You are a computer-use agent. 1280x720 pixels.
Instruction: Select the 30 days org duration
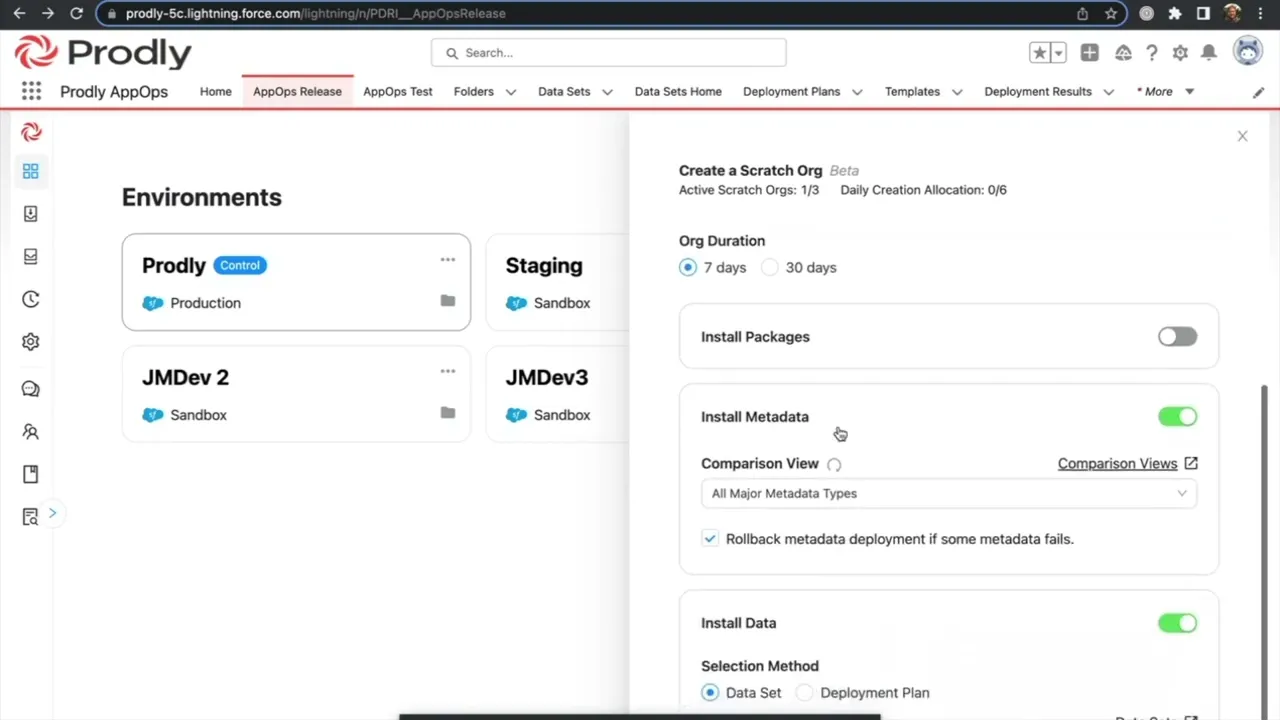[x=770, y=268]
